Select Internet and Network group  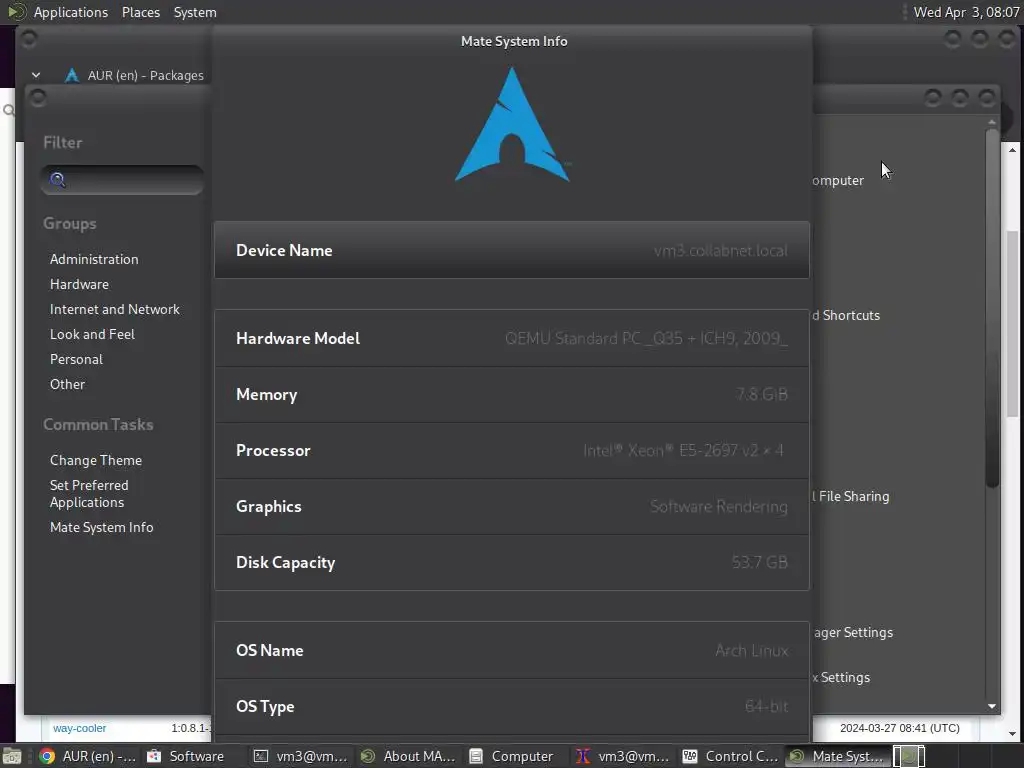[x=114, y=309]
